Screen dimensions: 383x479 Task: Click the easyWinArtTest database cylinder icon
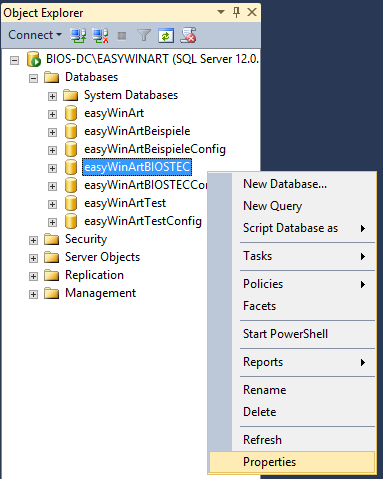click(x=71, y=203)
